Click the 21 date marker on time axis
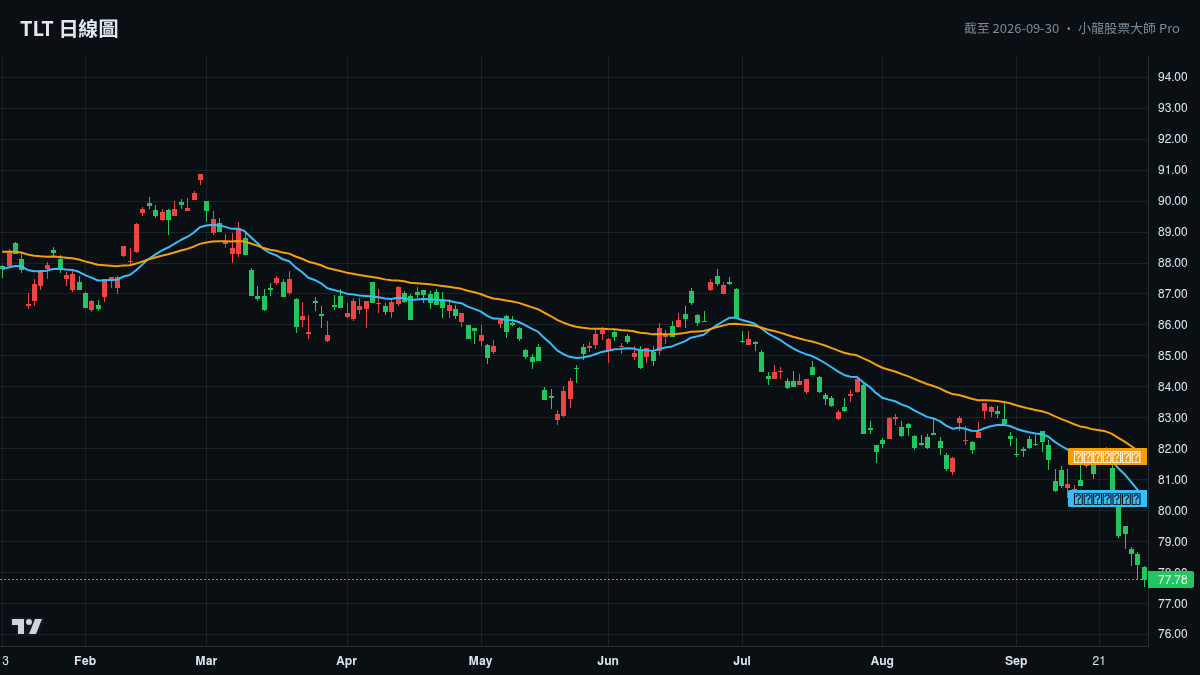This screenshot has width=1200, height=675. (x=1099, y=661)
